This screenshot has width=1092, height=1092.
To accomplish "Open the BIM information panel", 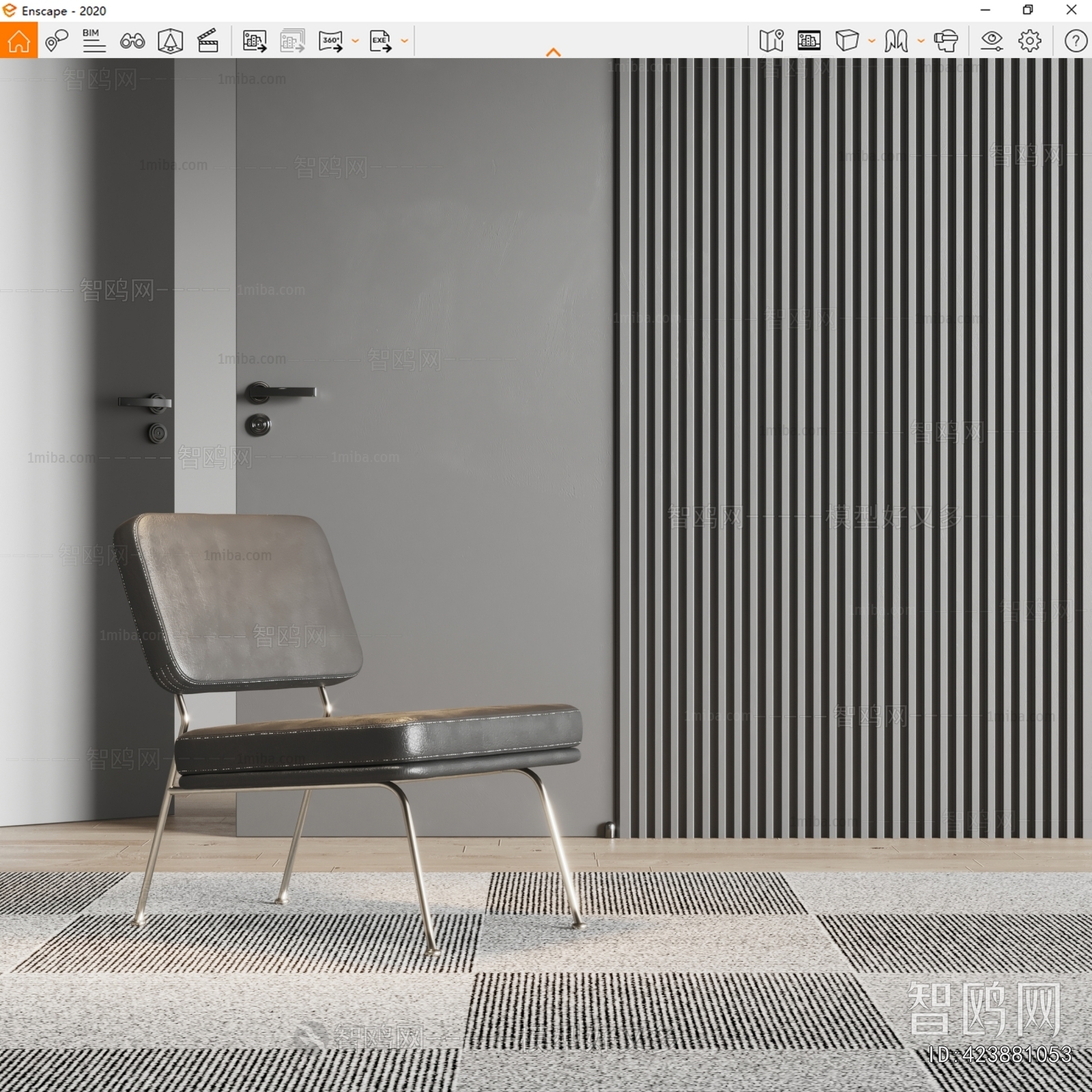I will (94, 41).
